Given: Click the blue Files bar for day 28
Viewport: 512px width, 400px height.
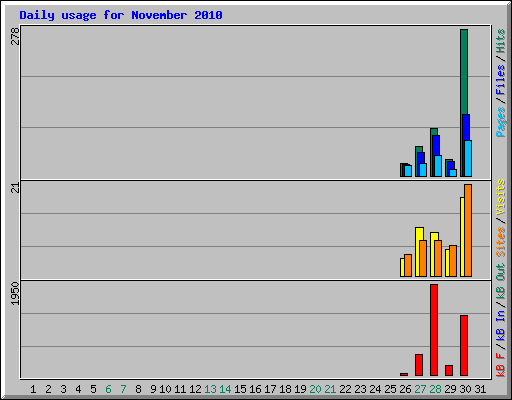Looking at the screenshot, I should point(436,145).
